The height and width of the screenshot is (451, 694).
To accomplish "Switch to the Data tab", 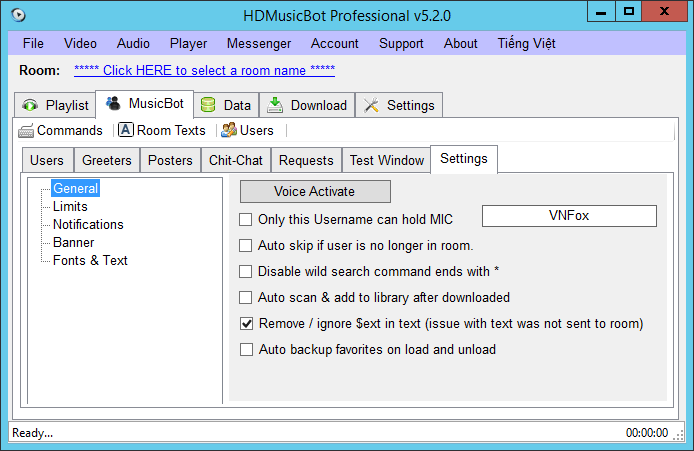I will [226, 105].
